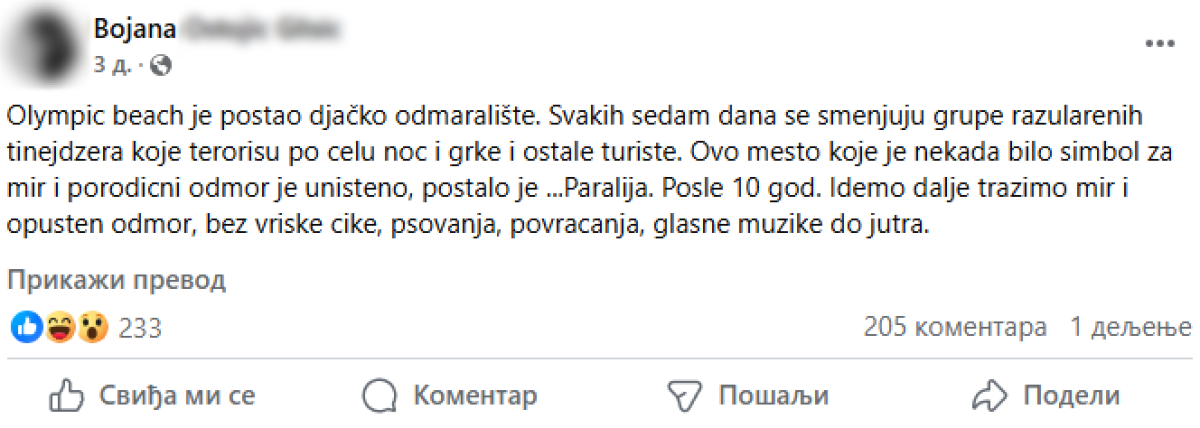Screen dimensions: 1200x428
Task: Click Прикажи превод to translate post
Action: pyautogui.click(x=118, y=280)
